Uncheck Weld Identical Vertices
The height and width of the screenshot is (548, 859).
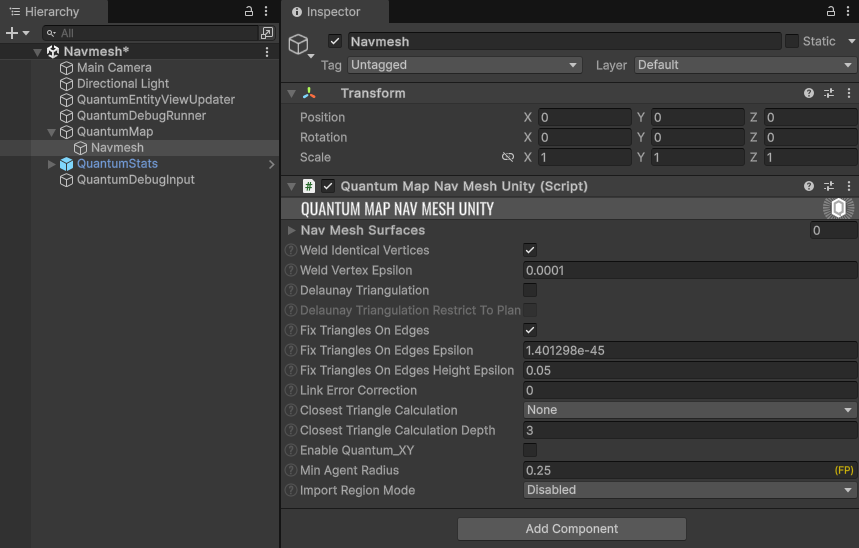530,250
